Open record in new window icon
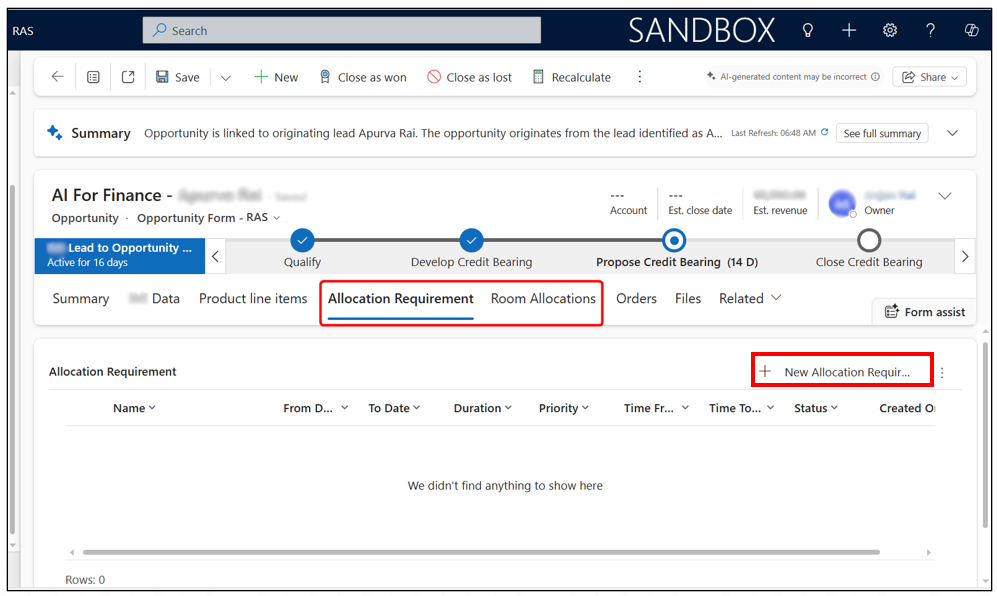Screen dimensions: 997x596 (x=128, y=77)
